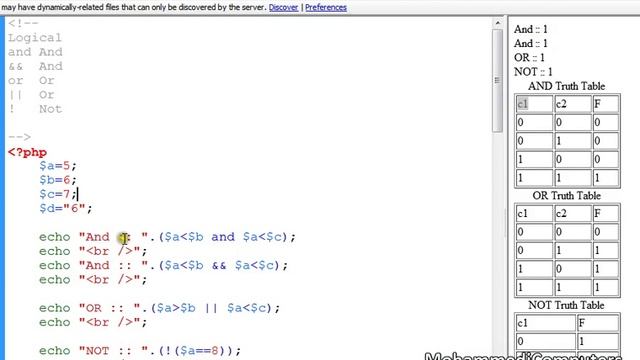Image resolution: width=640 pixels, height=360 pixels.
Task: Click the 'OR Truth Table' heading
Action: pos(567,196)
